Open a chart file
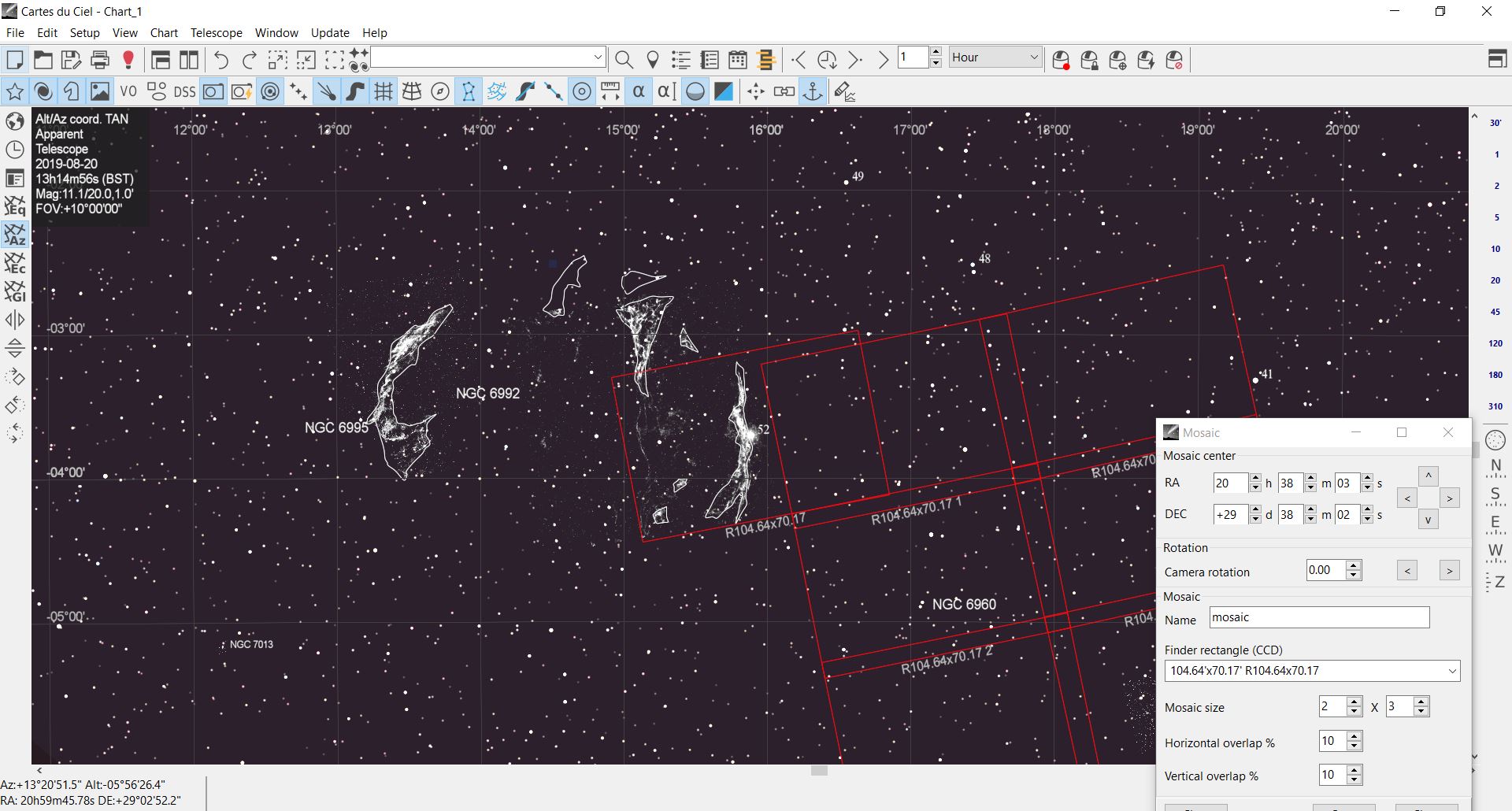This screenshot has width=1512, height=811. [43, 60]
